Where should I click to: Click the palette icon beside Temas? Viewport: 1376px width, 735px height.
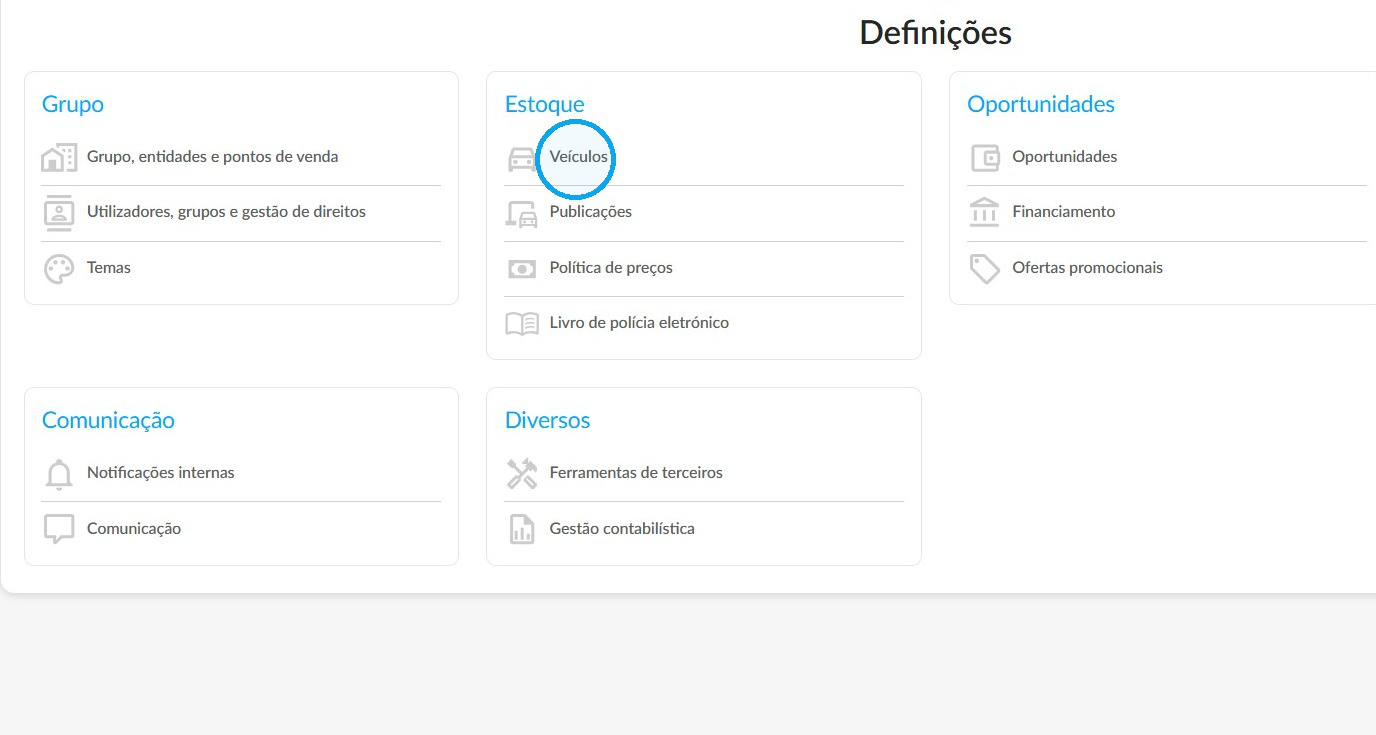(x=59, y=269)
